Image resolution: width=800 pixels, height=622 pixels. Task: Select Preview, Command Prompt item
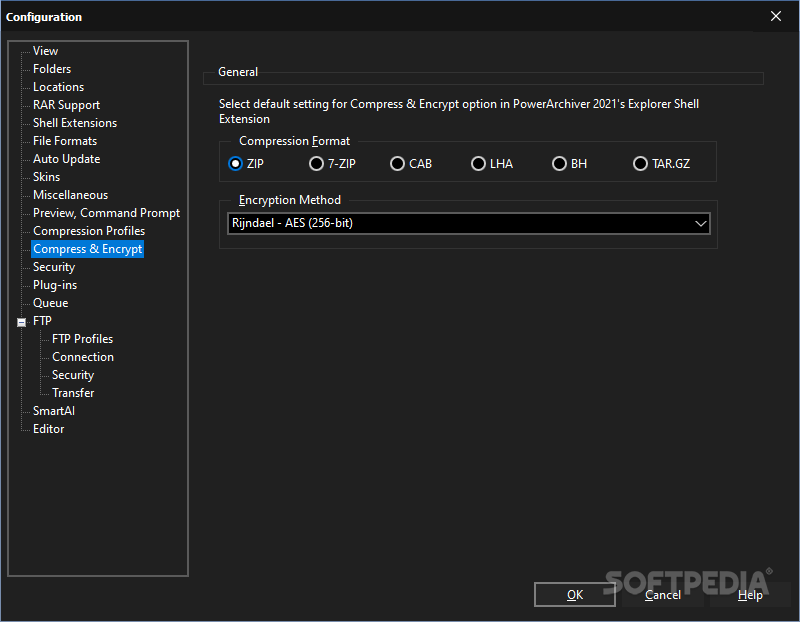pos(106,213)
